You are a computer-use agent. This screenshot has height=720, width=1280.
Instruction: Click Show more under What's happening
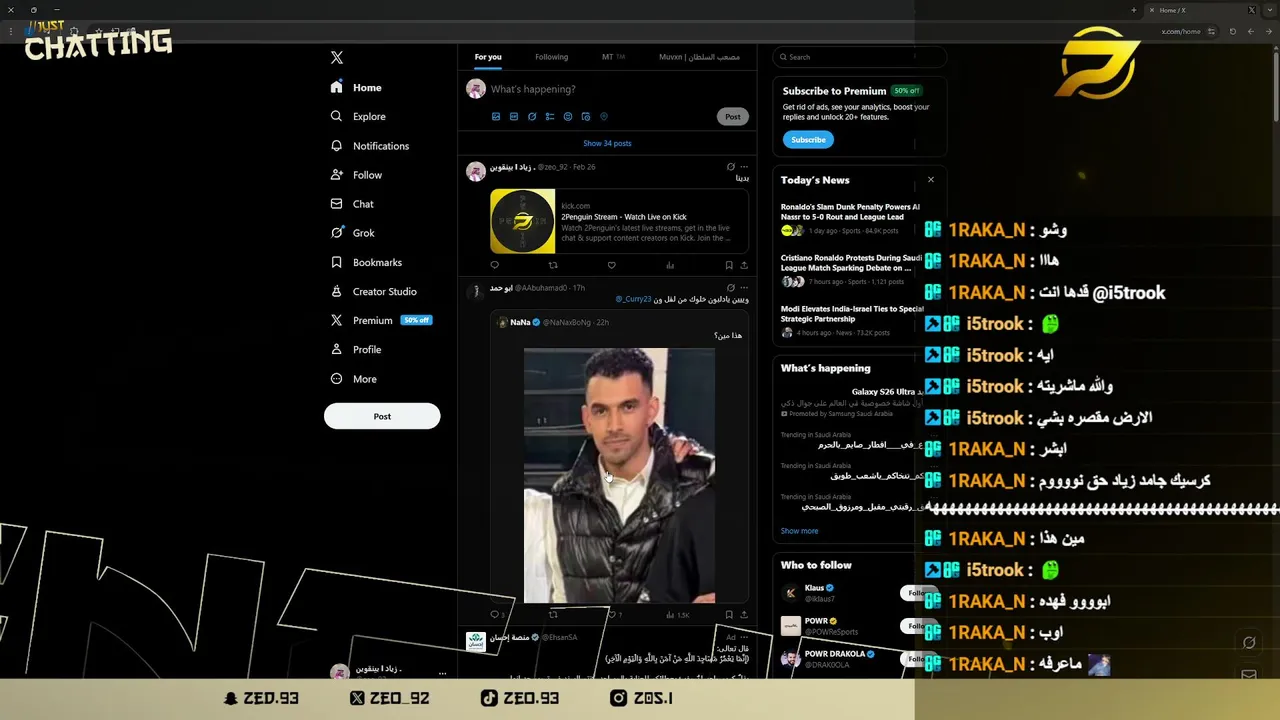[799, 531]
